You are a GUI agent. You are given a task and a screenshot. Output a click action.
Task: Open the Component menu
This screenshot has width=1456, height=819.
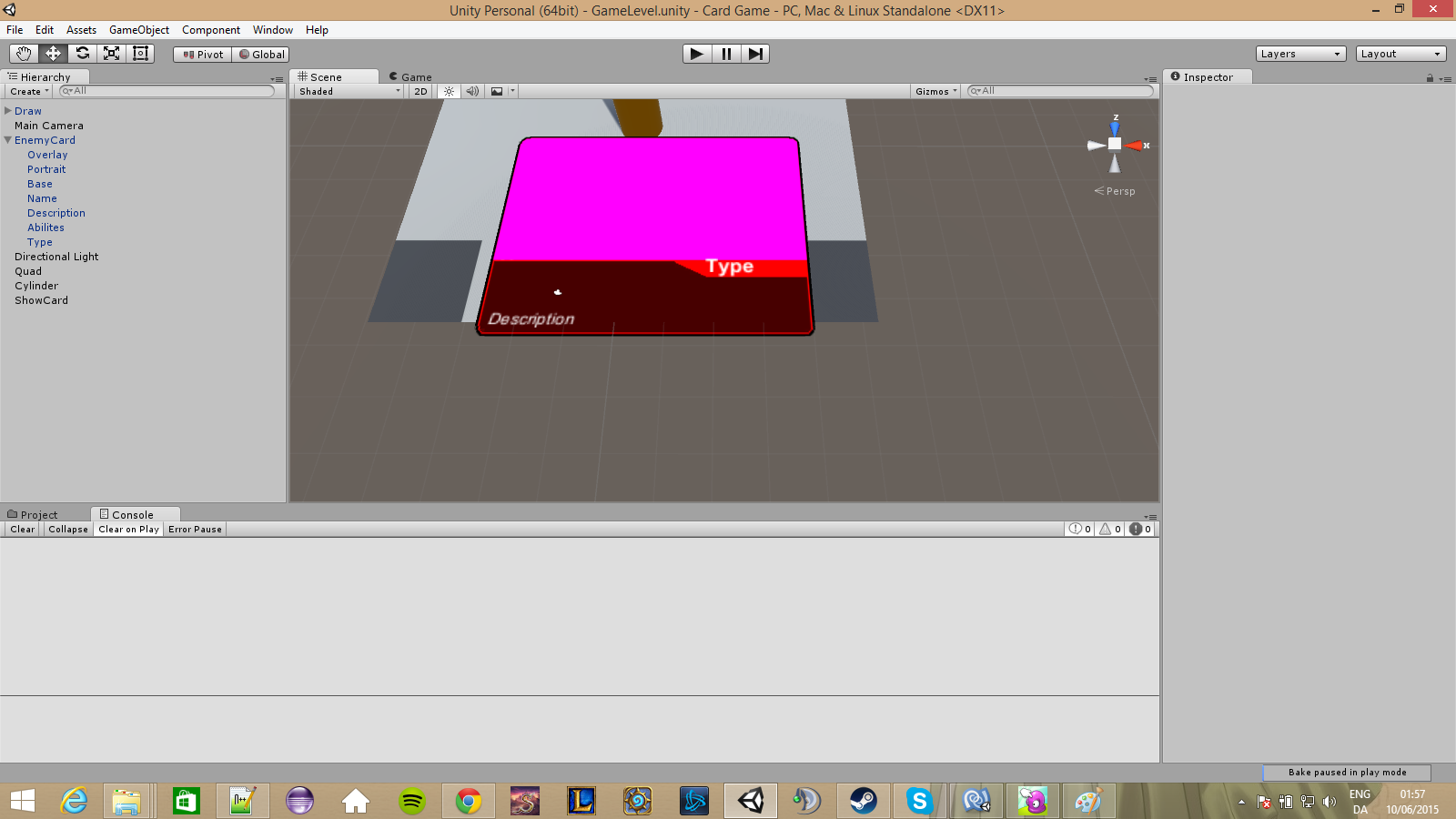211,30
